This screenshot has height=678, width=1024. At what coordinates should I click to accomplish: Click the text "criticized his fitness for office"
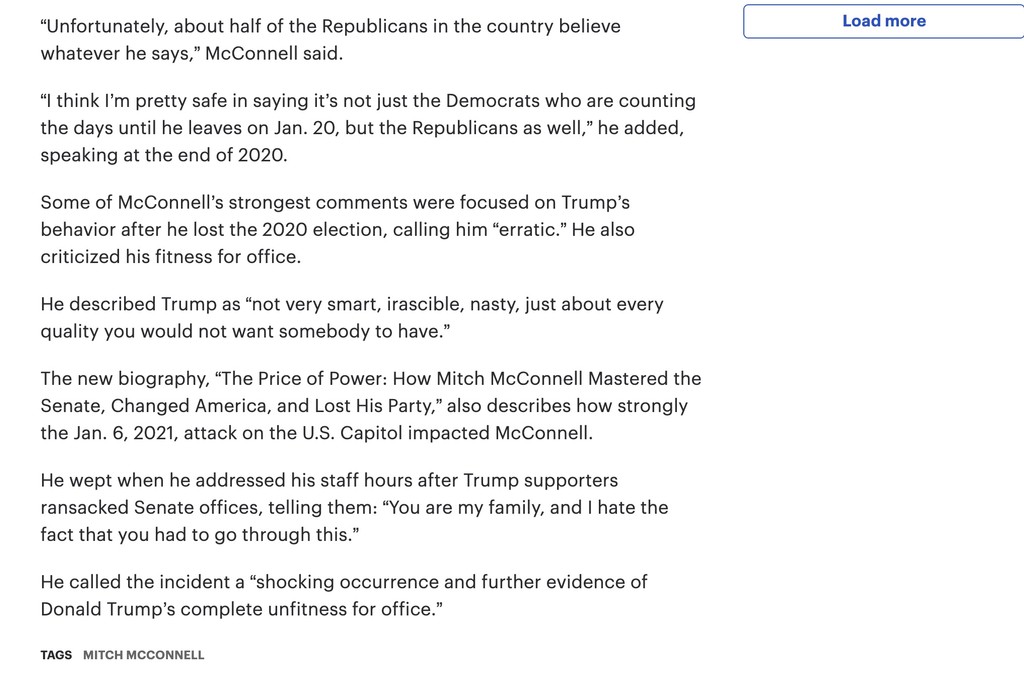169,257
